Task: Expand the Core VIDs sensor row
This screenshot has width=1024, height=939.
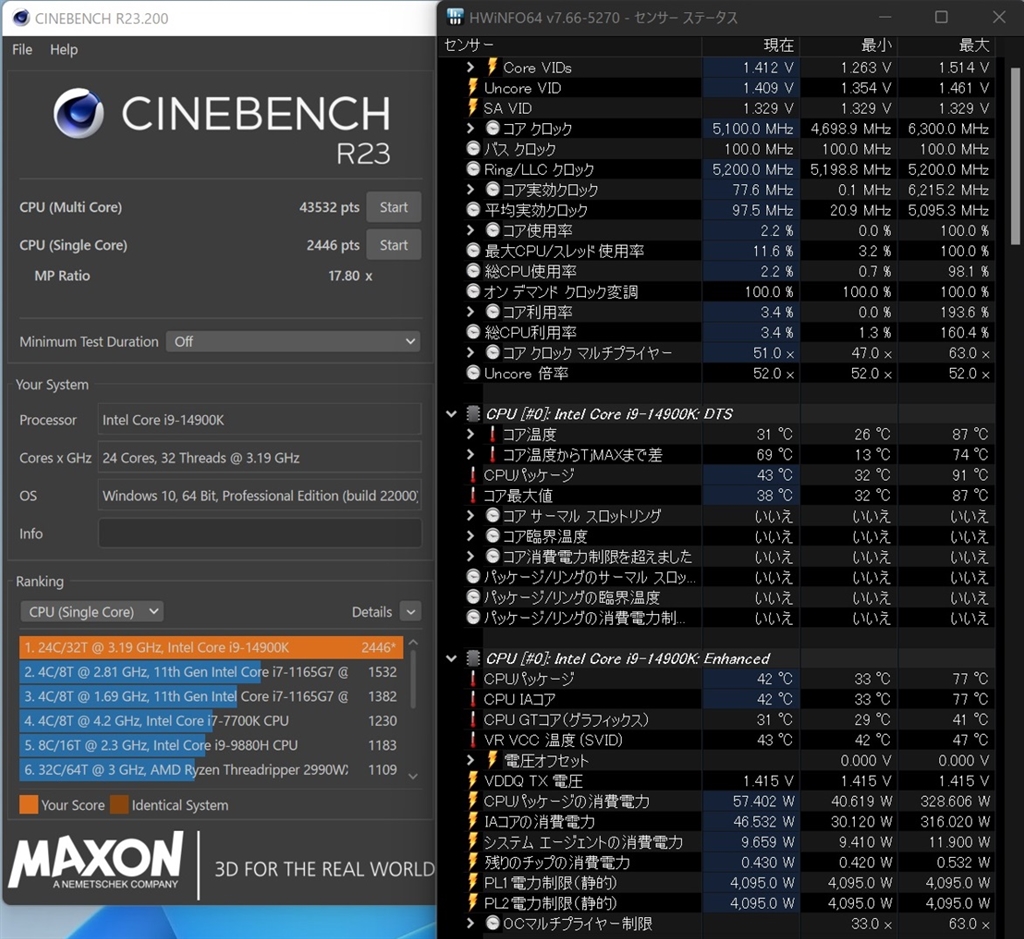Action: (471, 68)
